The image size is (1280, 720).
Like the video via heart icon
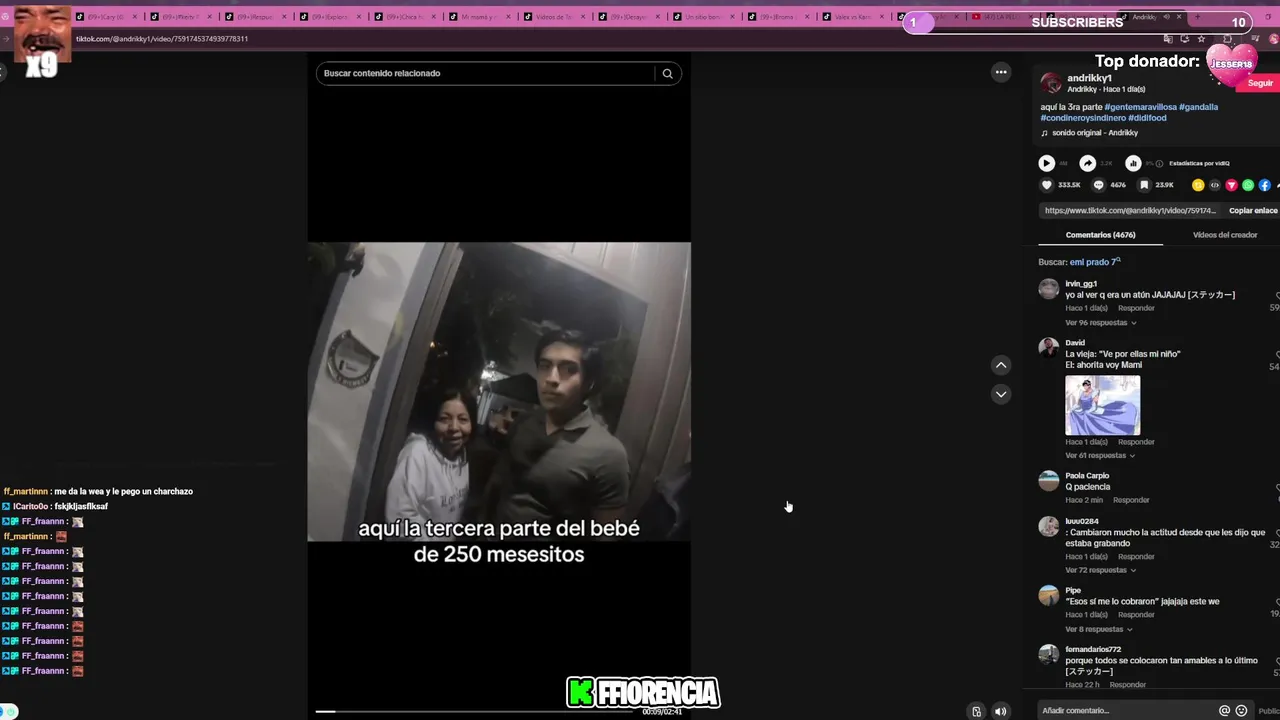pos(1047,185)
